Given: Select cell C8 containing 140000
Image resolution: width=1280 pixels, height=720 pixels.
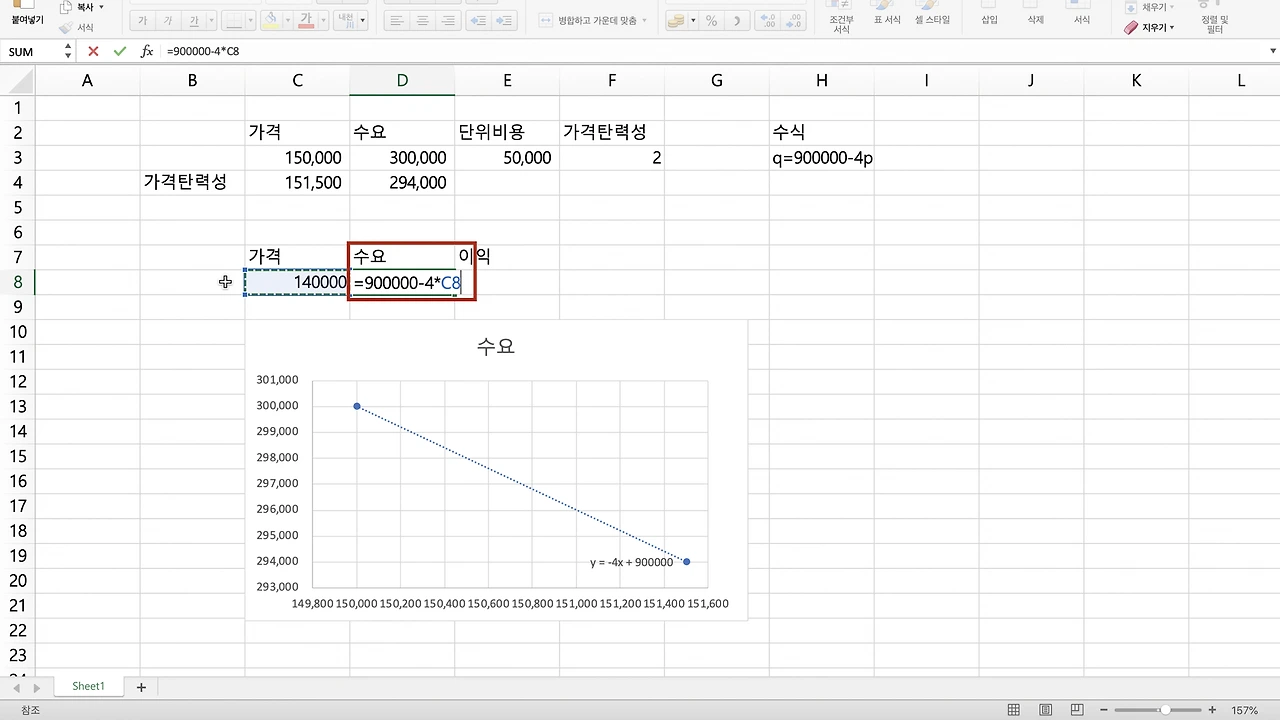Looking at the screenshot, I should tap(297, 282).
